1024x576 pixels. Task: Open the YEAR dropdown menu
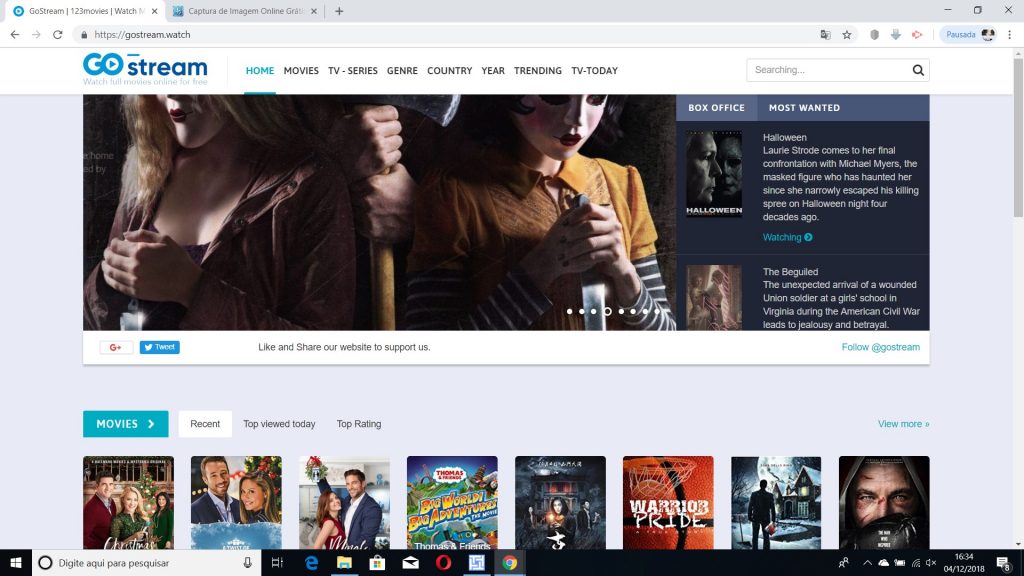tap(492, 70)
